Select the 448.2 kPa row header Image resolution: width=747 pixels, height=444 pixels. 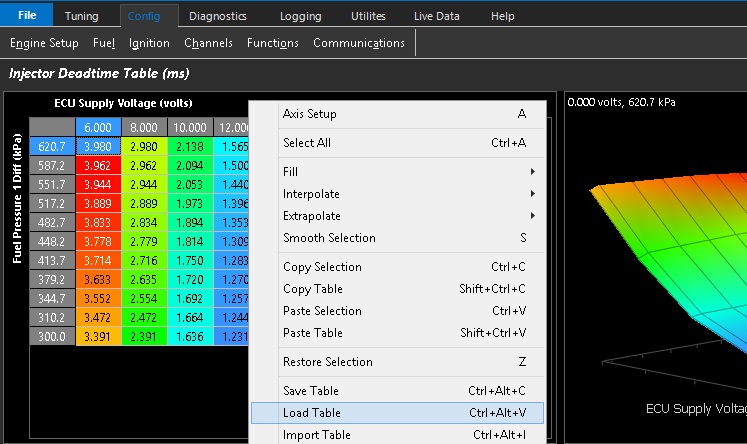pyautogui.click(x=52, y=242)
